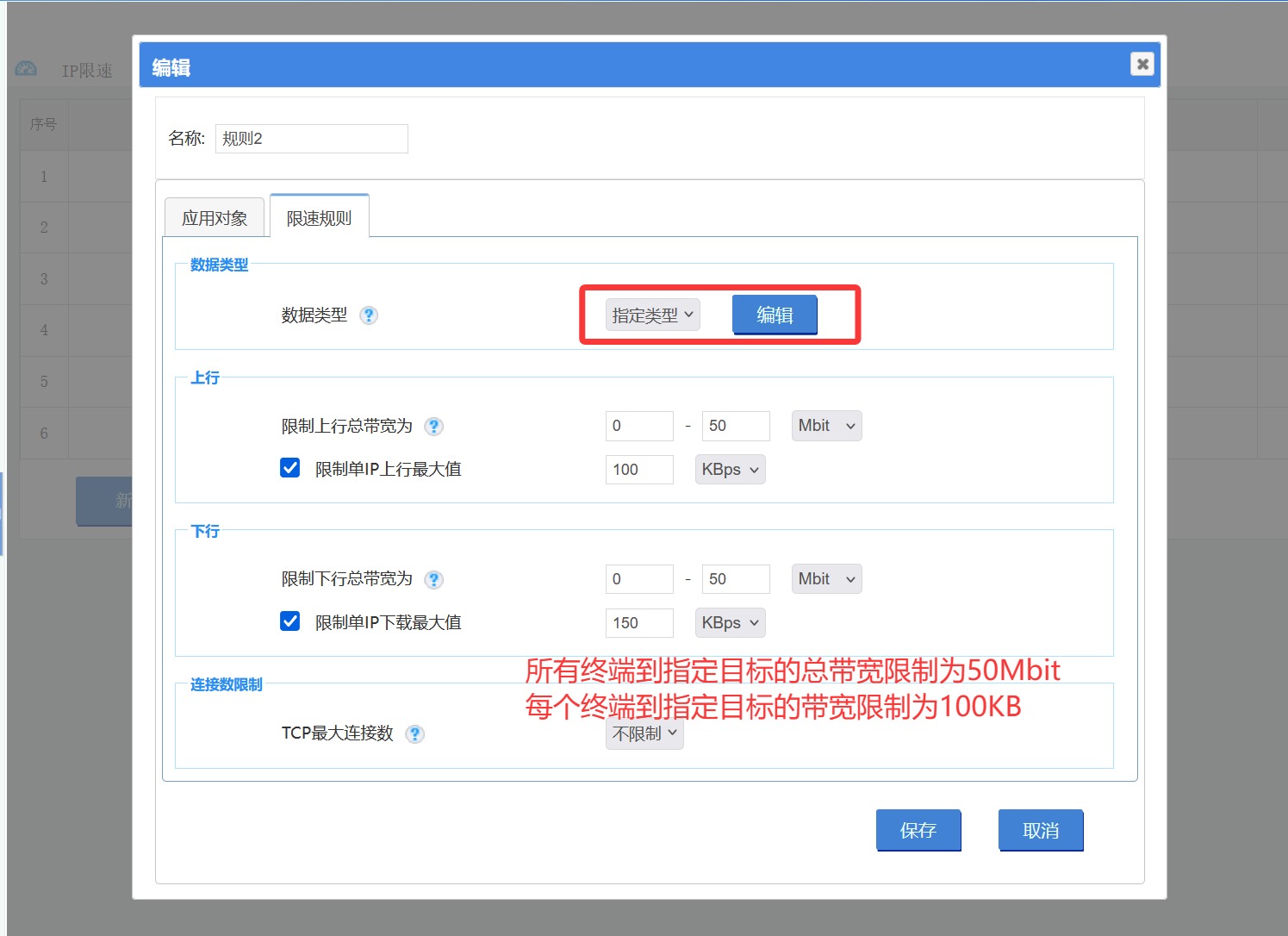
Task: Click help icon beside 限制上行总带宽为
Action: 434,427
